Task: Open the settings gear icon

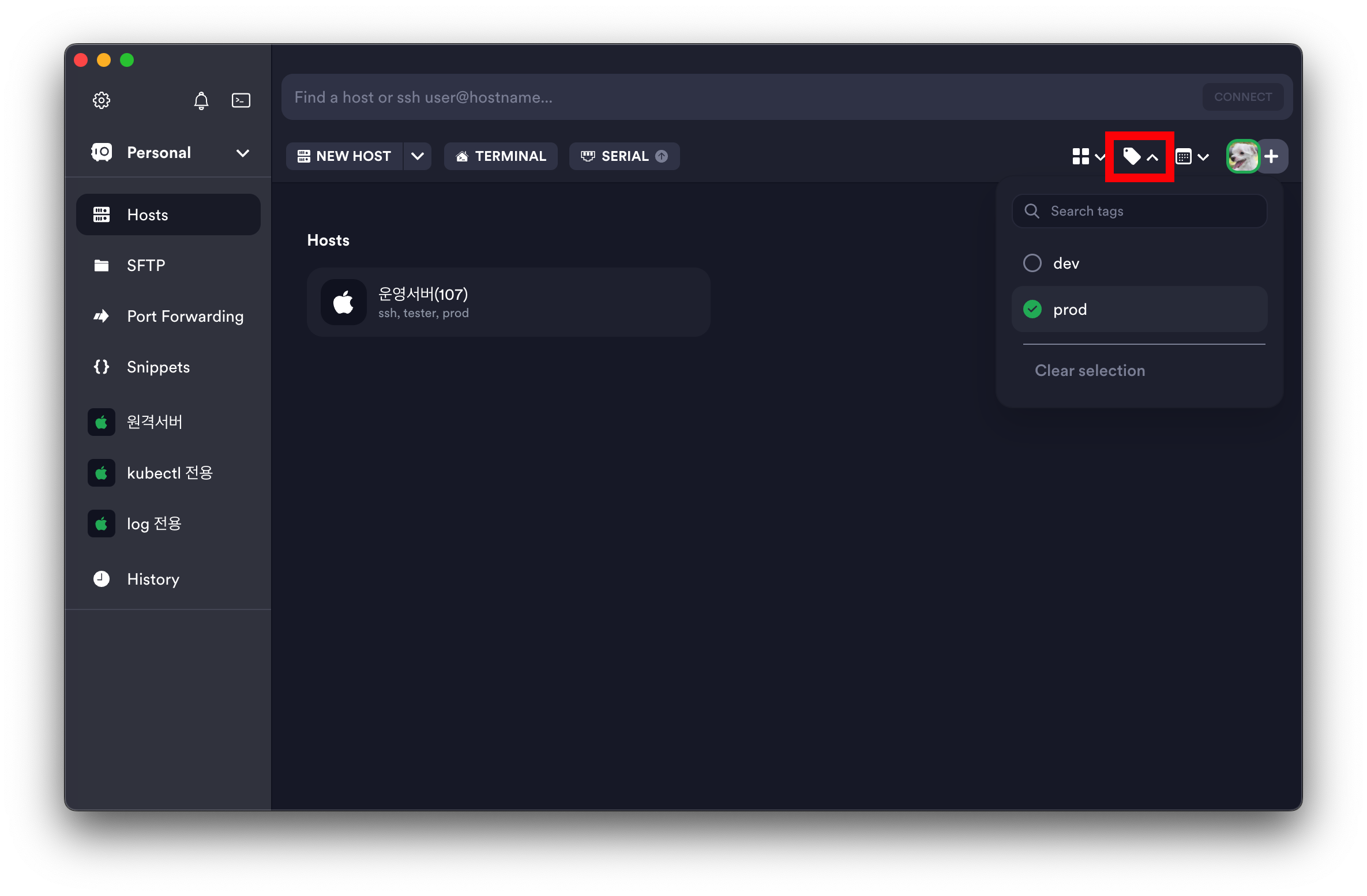Action: (102, 100)
